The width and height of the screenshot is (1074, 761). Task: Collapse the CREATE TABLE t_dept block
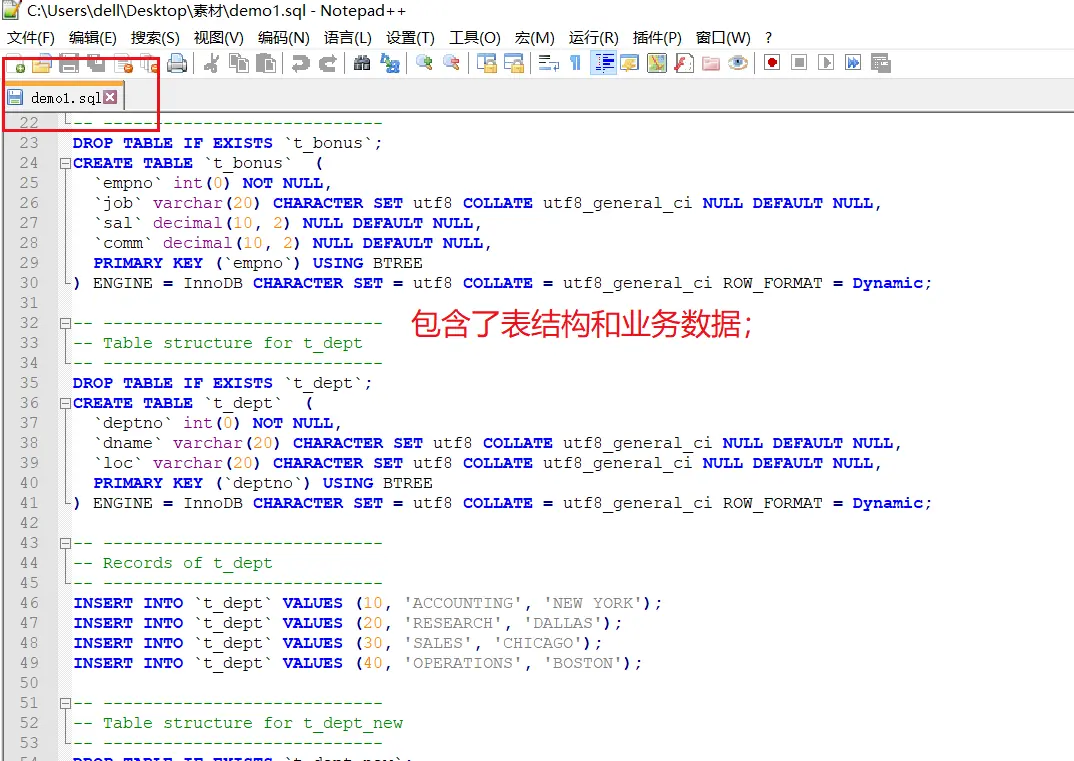pos(65,404)
